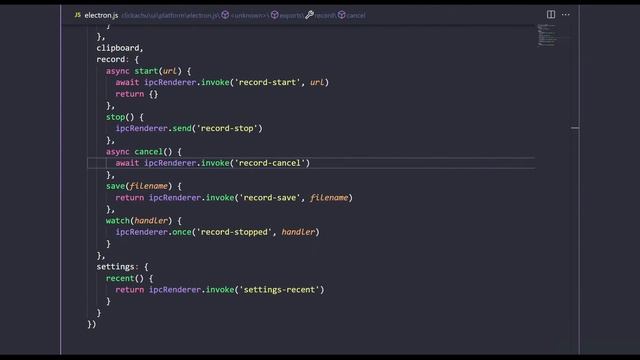Viewport: 640px width, 360px height.
Task: Click the 'record: {' line
Action: pos(118,60)
